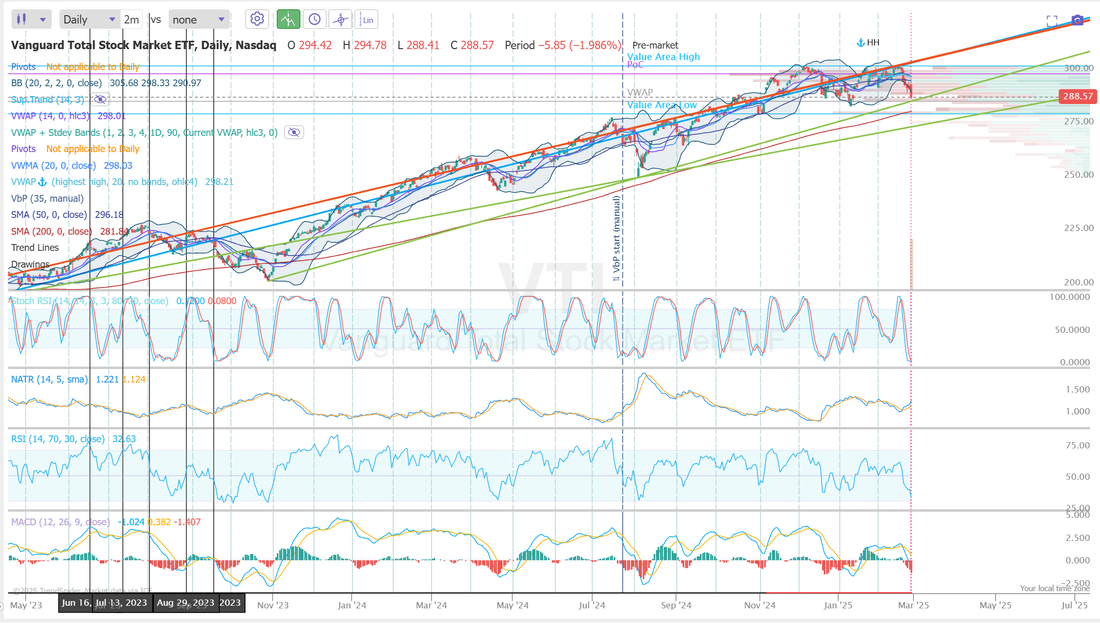Select the VWAP (14, 0, hlc3) indicator label
The width and height of the screenshot is (1100, 623).
coord(51,116)
